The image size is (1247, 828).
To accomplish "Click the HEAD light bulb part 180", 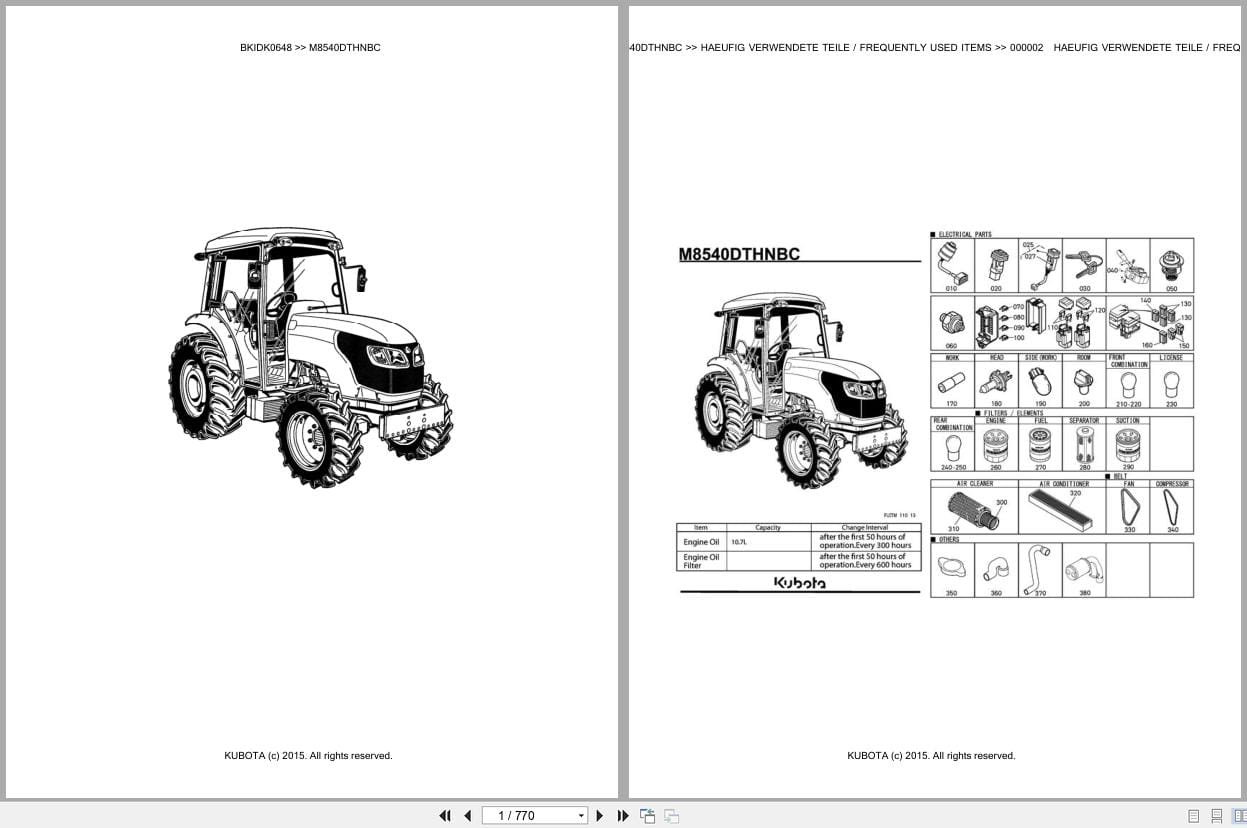I will pos(996,381).
